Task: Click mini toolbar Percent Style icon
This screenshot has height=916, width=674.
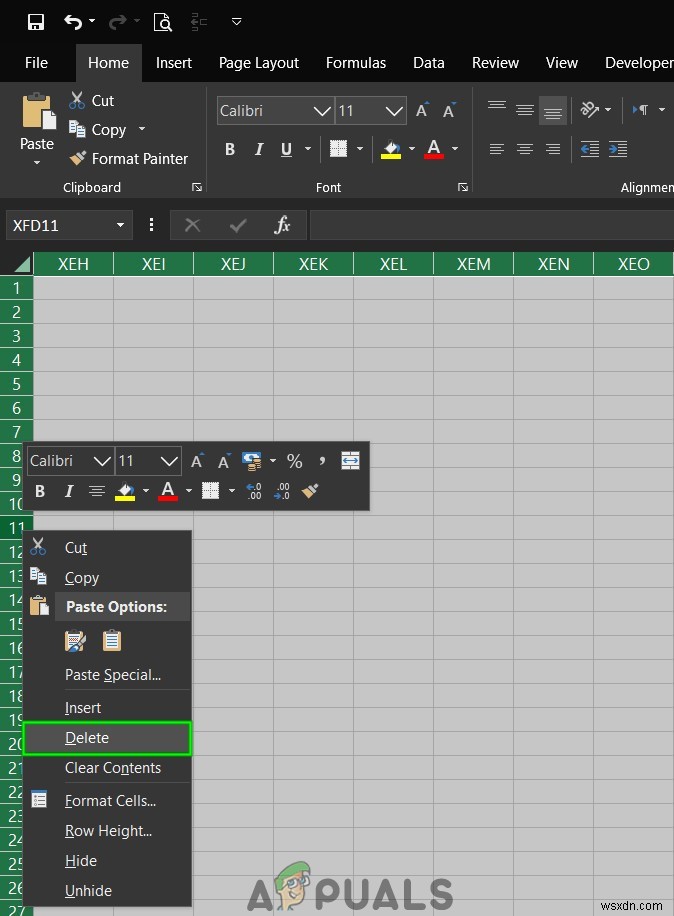Action: (294, 461)
